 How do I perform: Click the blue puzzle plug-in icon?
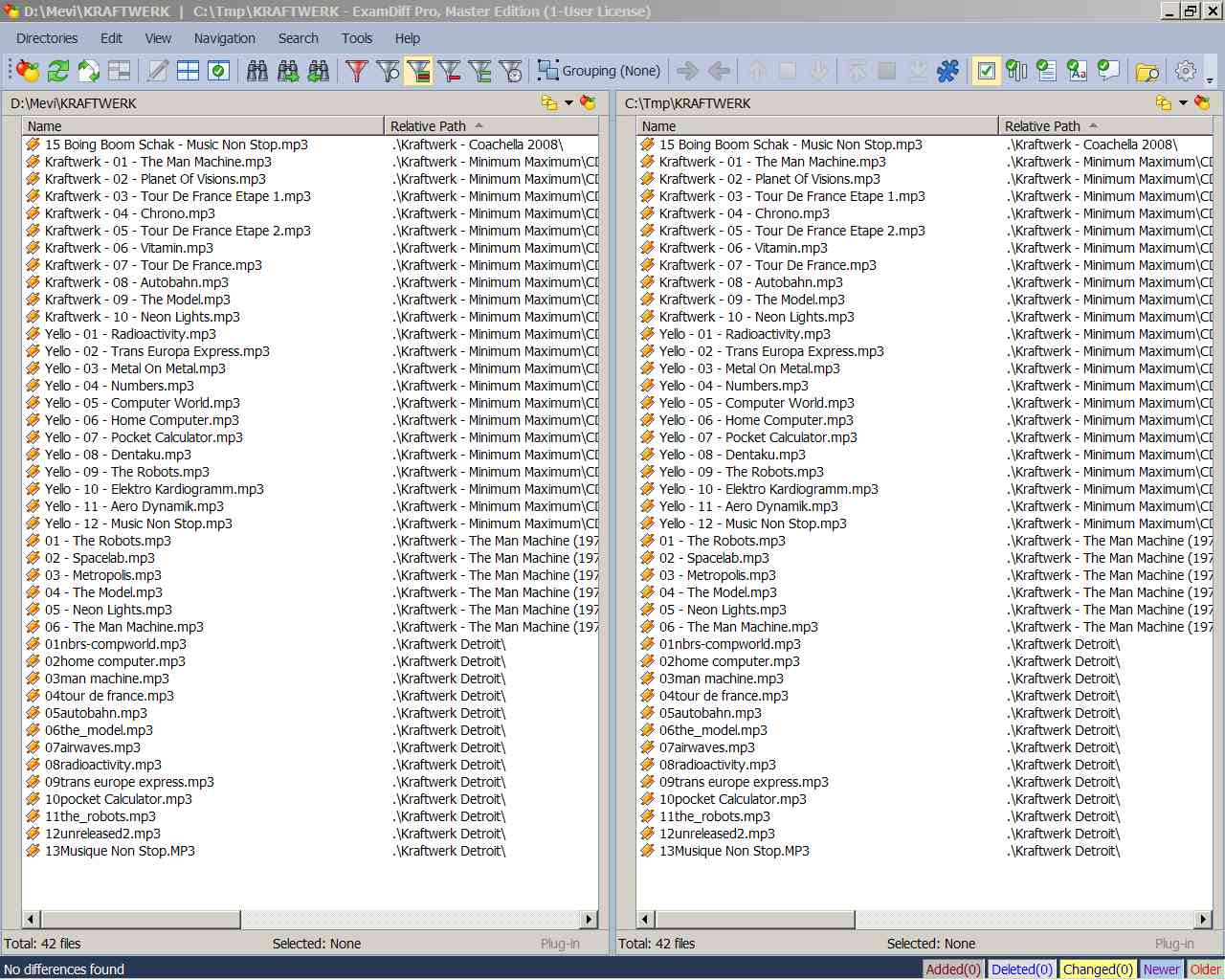coord(948,71)
